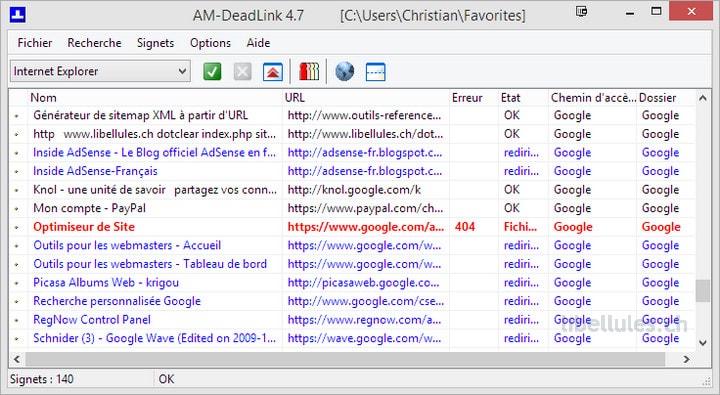
Task: Click 'Signets : 140' status bar entry
Action: pos(42,379)
